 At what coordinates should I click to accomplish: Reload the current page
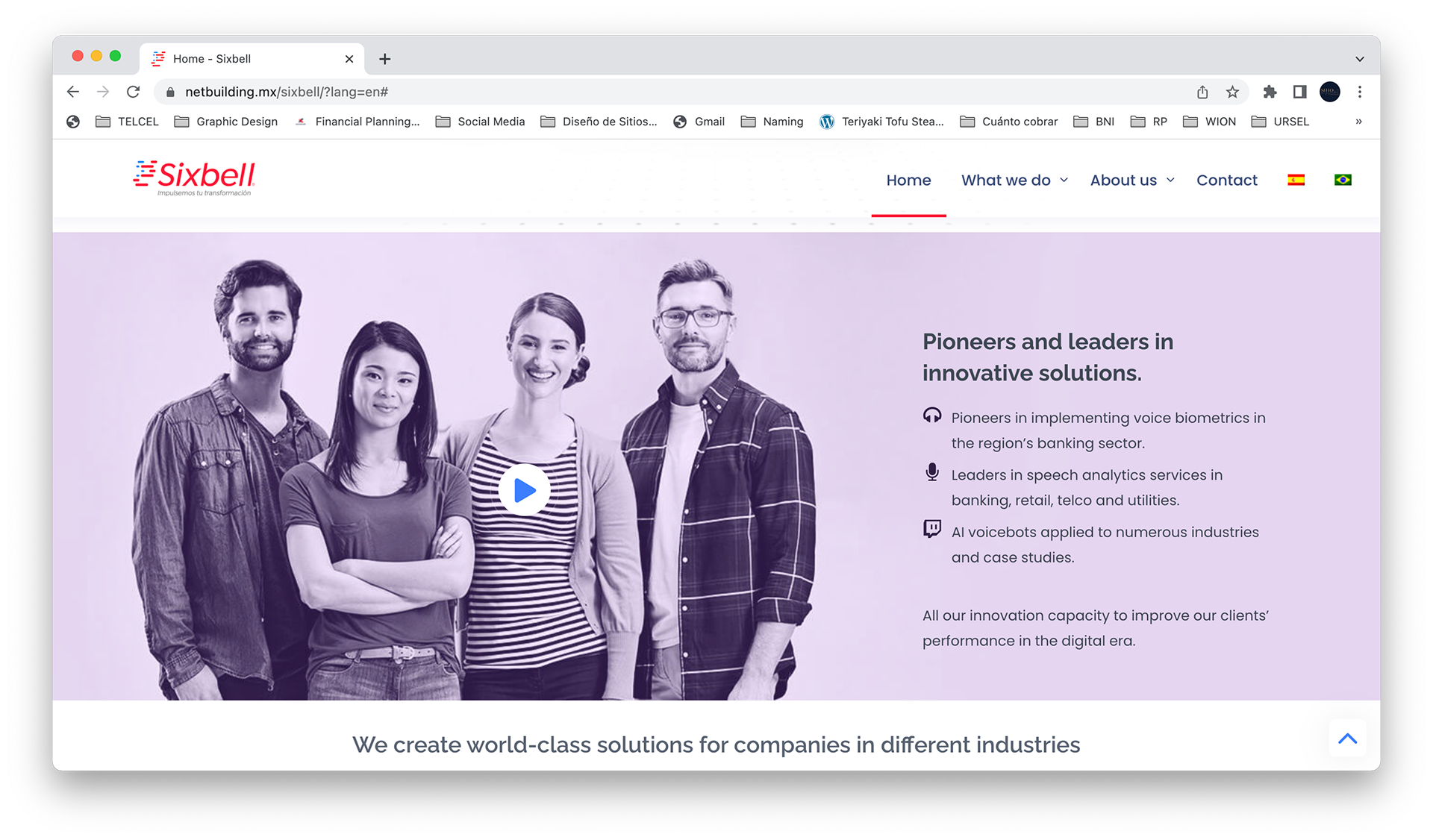[x=133, y=92]
